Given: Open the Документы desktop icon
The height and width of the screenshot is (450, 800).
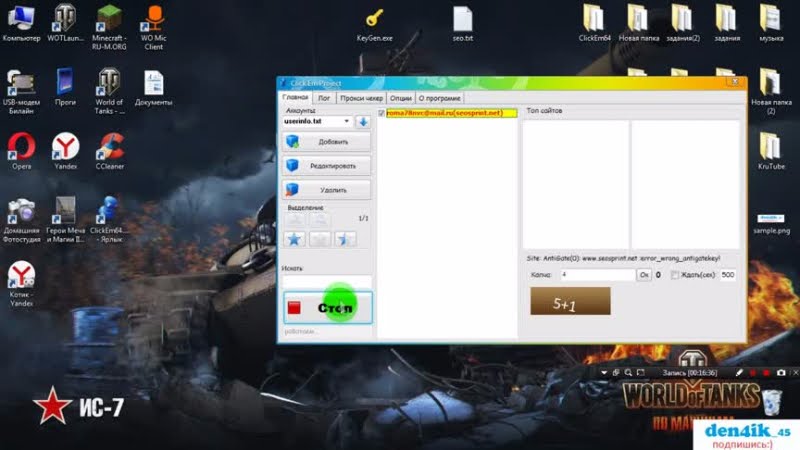Looking at the screenshot, I should [x=154, y=88].
